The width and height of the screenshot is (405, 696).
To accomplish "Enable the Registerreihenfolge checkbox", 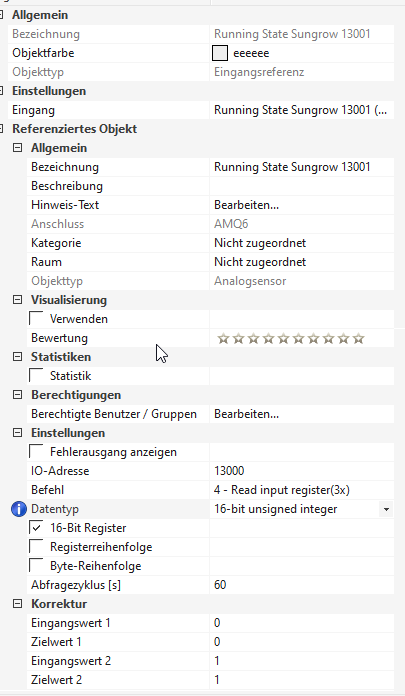I will coord(36,546).
